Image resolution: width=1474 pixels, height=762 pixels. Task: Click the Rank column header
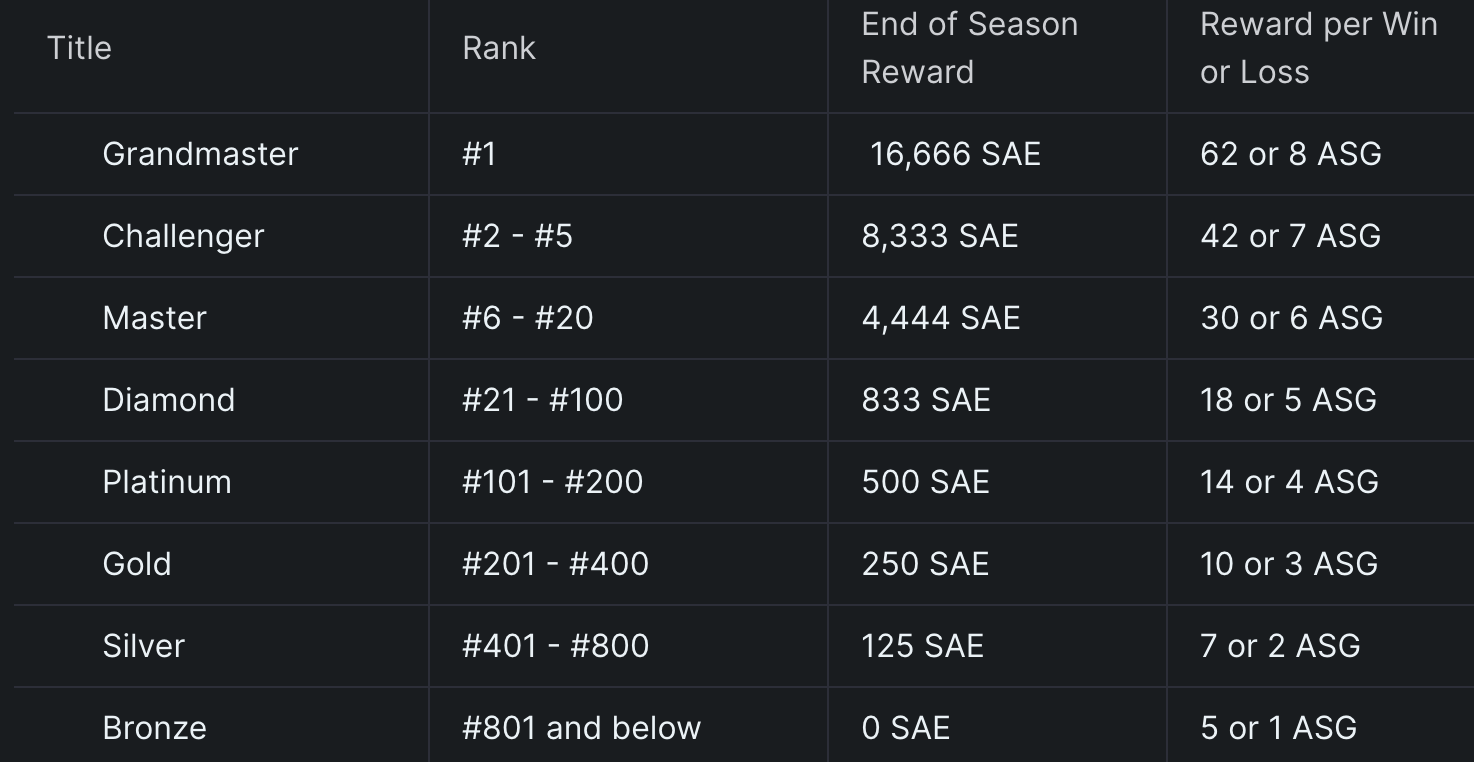[x=499, y=48]
